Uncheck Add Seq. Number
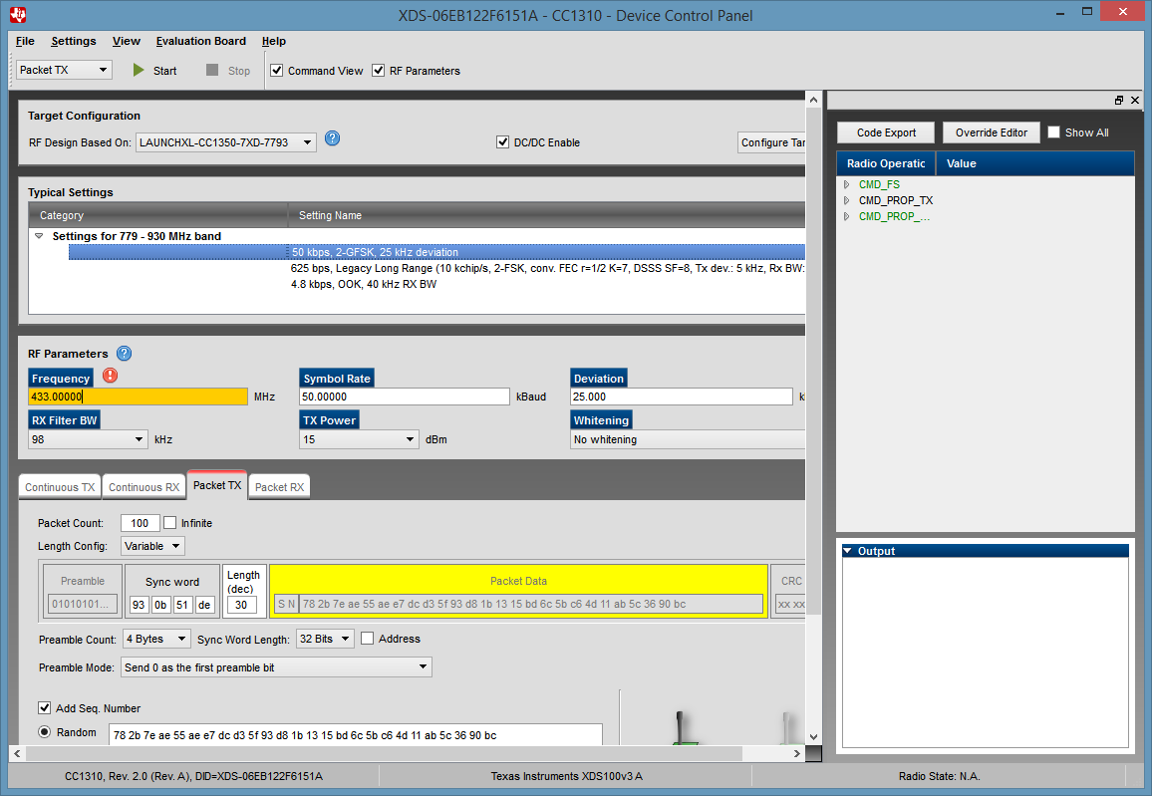The height and width of the screenshot is (796, 1152). (x=44, y=708)
